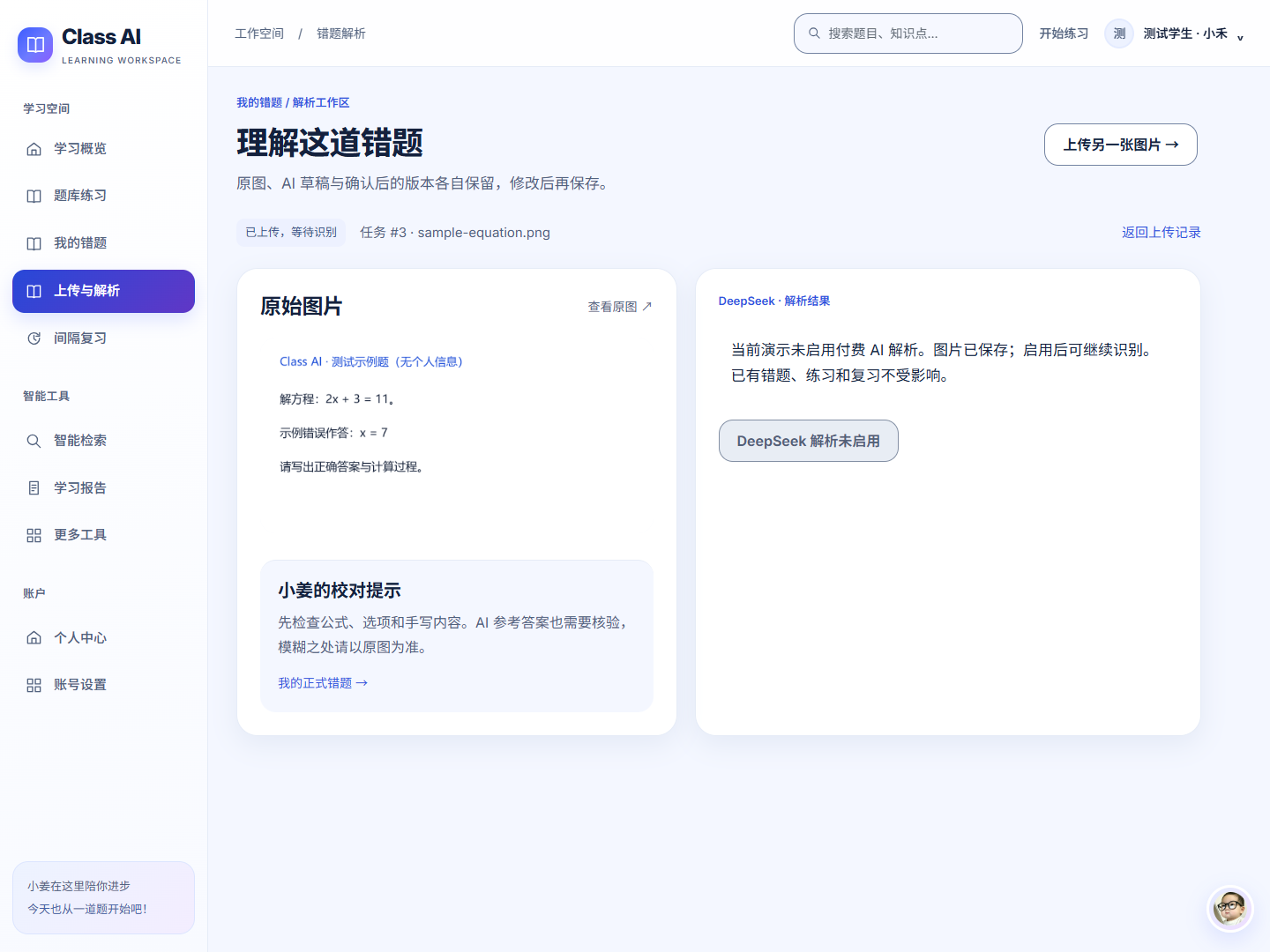Click the 小姜的校对提示 heading
This screenshot has height=952, width=1270.
340,591
